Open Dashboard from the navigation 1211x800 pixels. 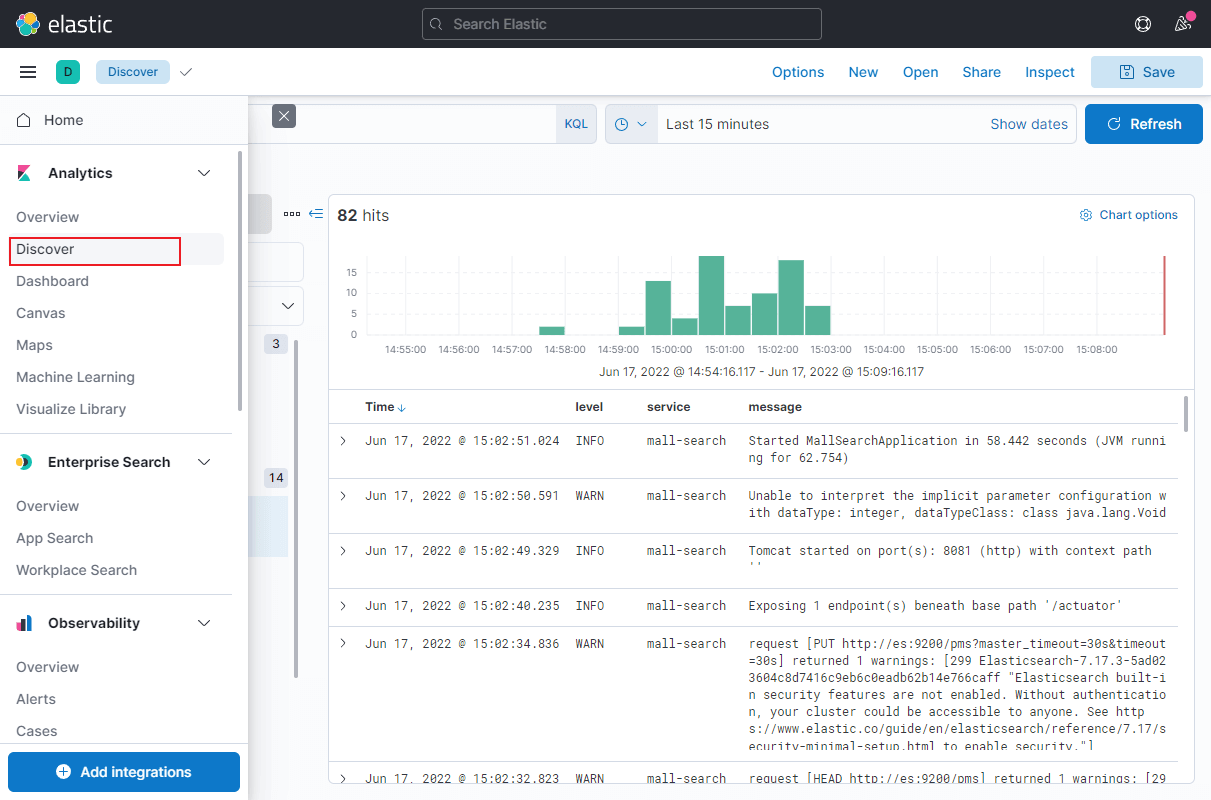[52, 281]
